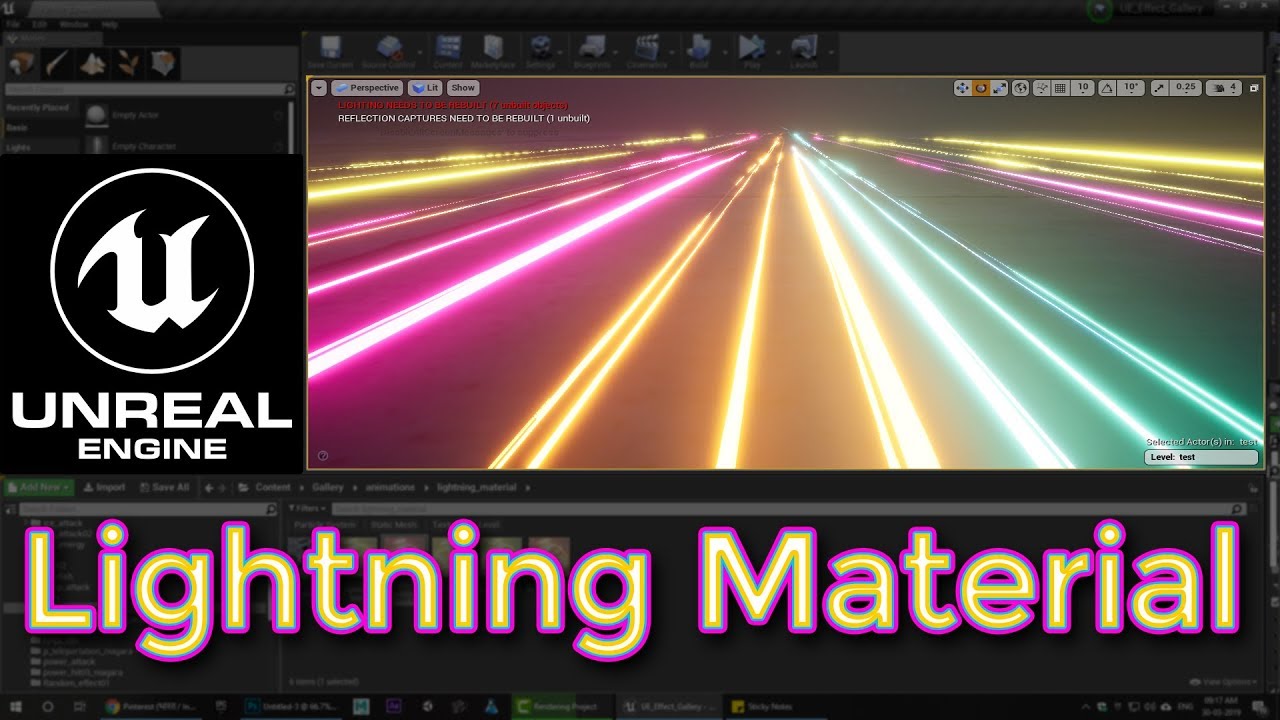
Task: Maximize or restore the viewport
Action: [x=1255, y=88]
